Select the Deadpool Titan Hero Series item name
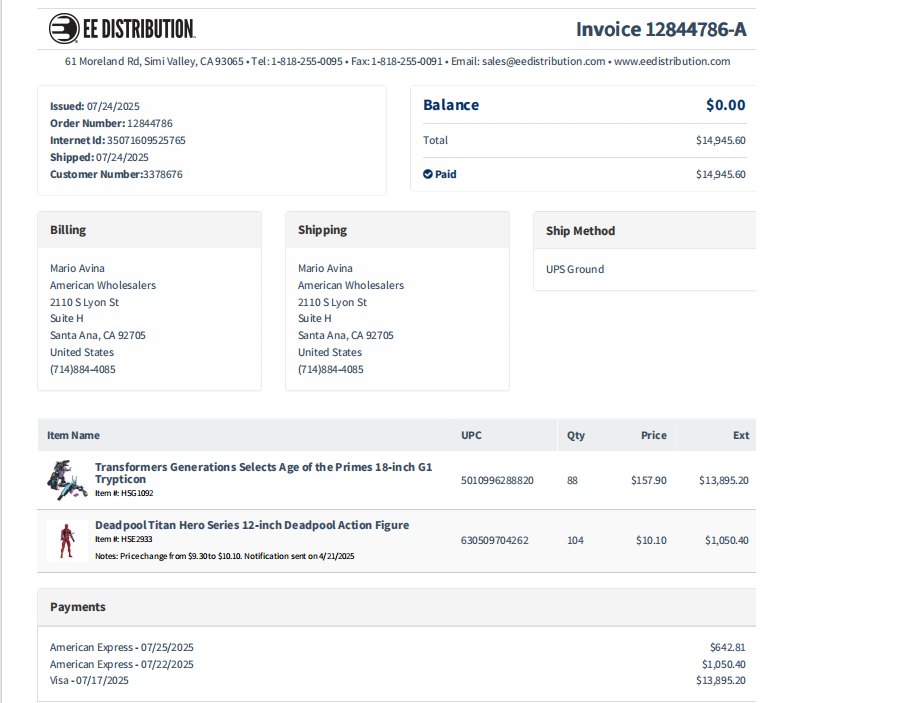Image resolution: width=921 pixels, height=703 pixels. (x=252, y=525)
